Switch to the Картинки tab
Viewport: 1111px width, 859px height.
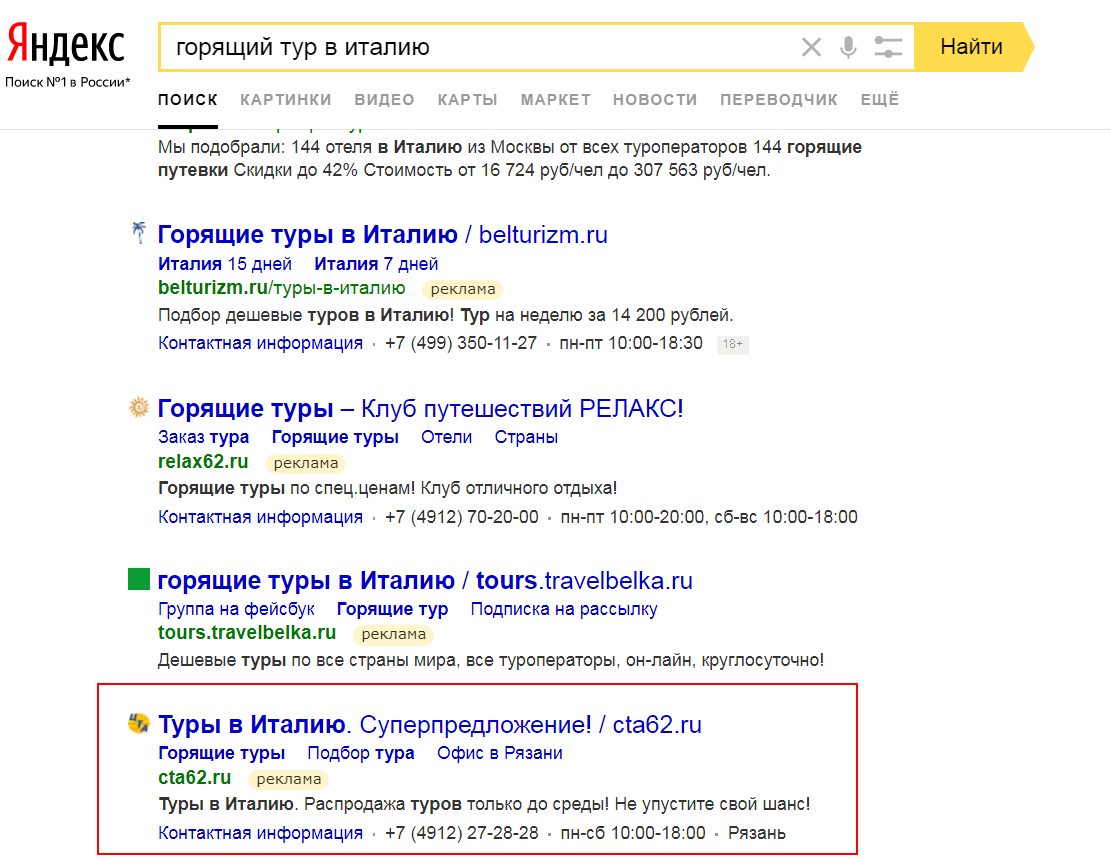point(286,100)
